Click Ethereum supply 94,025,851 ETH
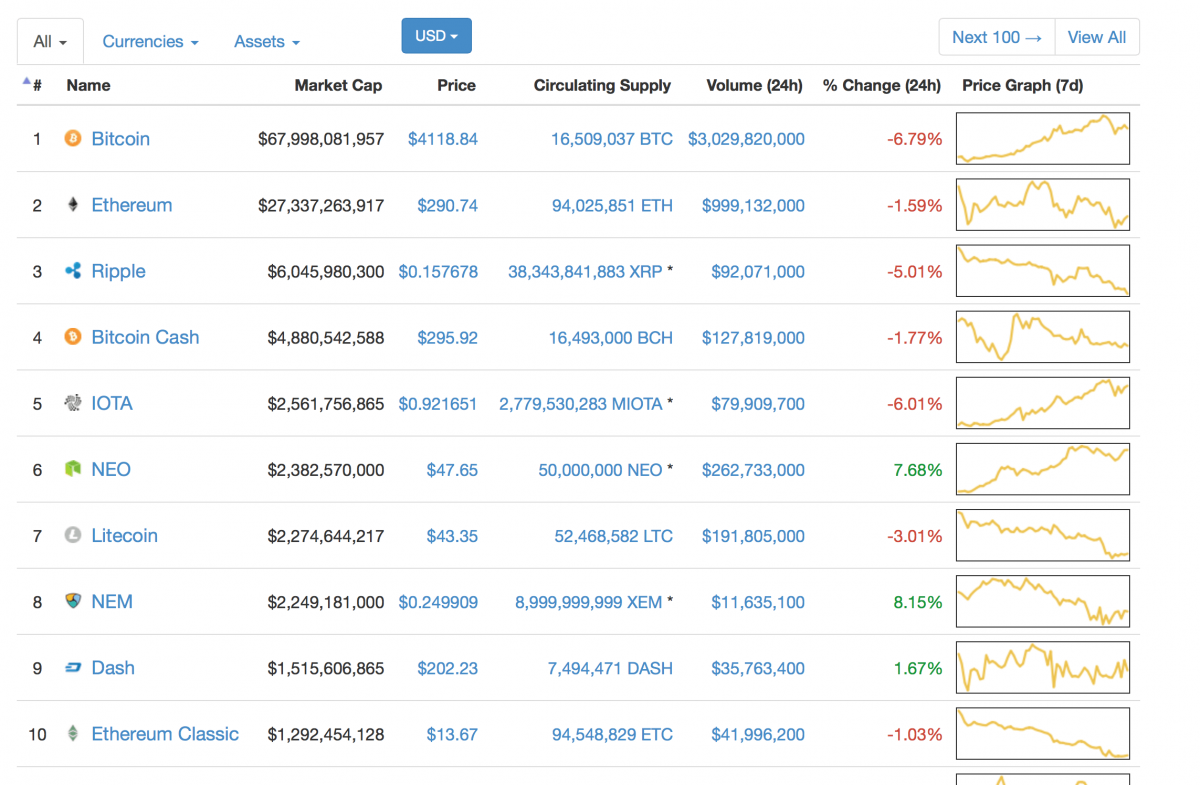The image size is (1200, 785). (612, 205)
